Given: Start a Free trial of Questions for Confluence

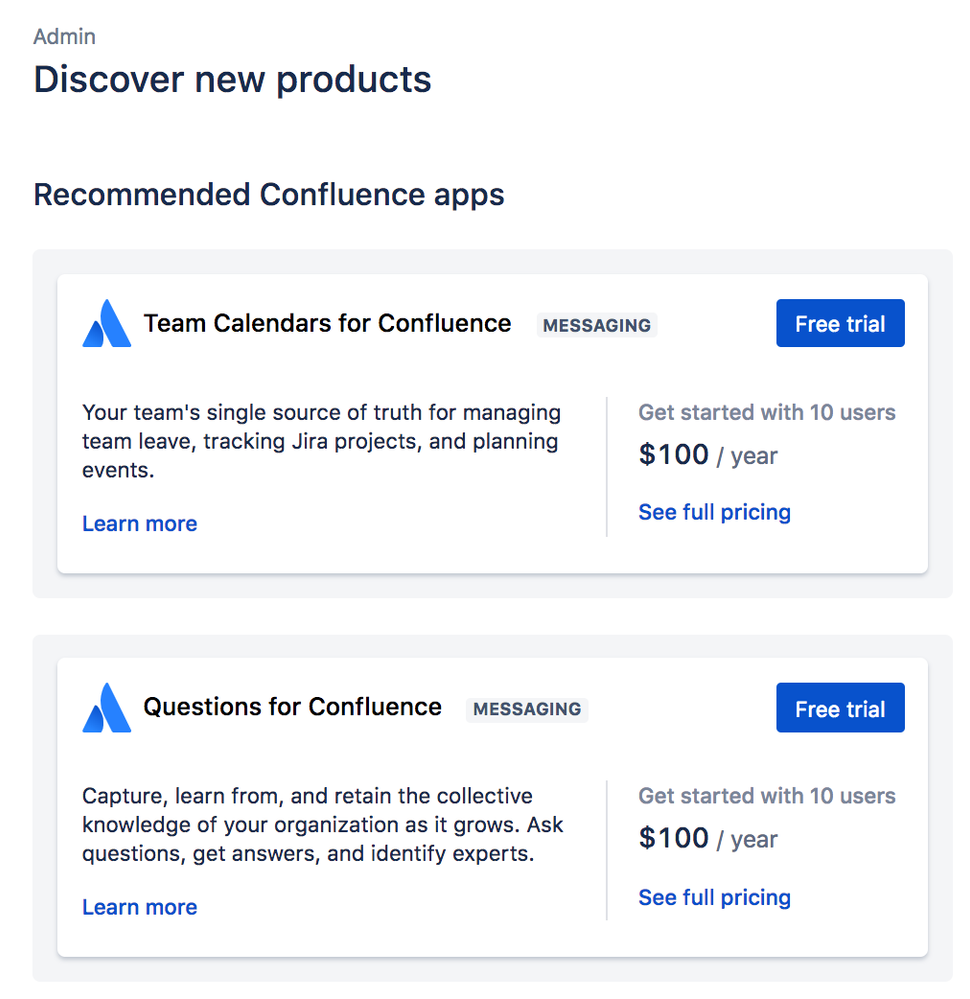Looking at the screenshot, I should tap(839, 707).
